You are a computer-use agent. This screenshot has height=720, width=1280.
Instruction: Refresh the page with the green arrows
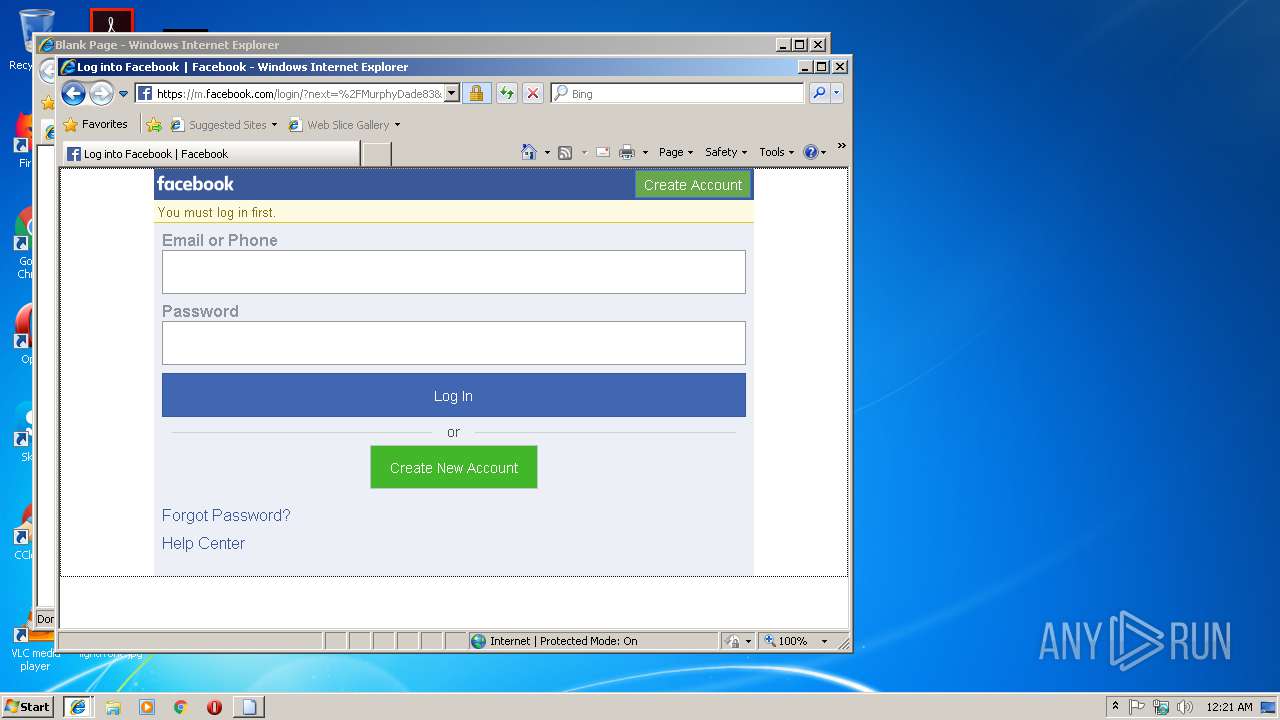pyautogui.click(x=507, y=93)
